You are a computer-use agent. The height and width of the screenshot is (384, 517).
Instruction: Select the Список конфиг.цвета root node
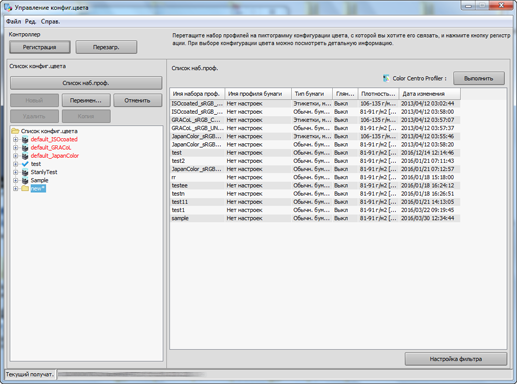click(x=49, y=131)
